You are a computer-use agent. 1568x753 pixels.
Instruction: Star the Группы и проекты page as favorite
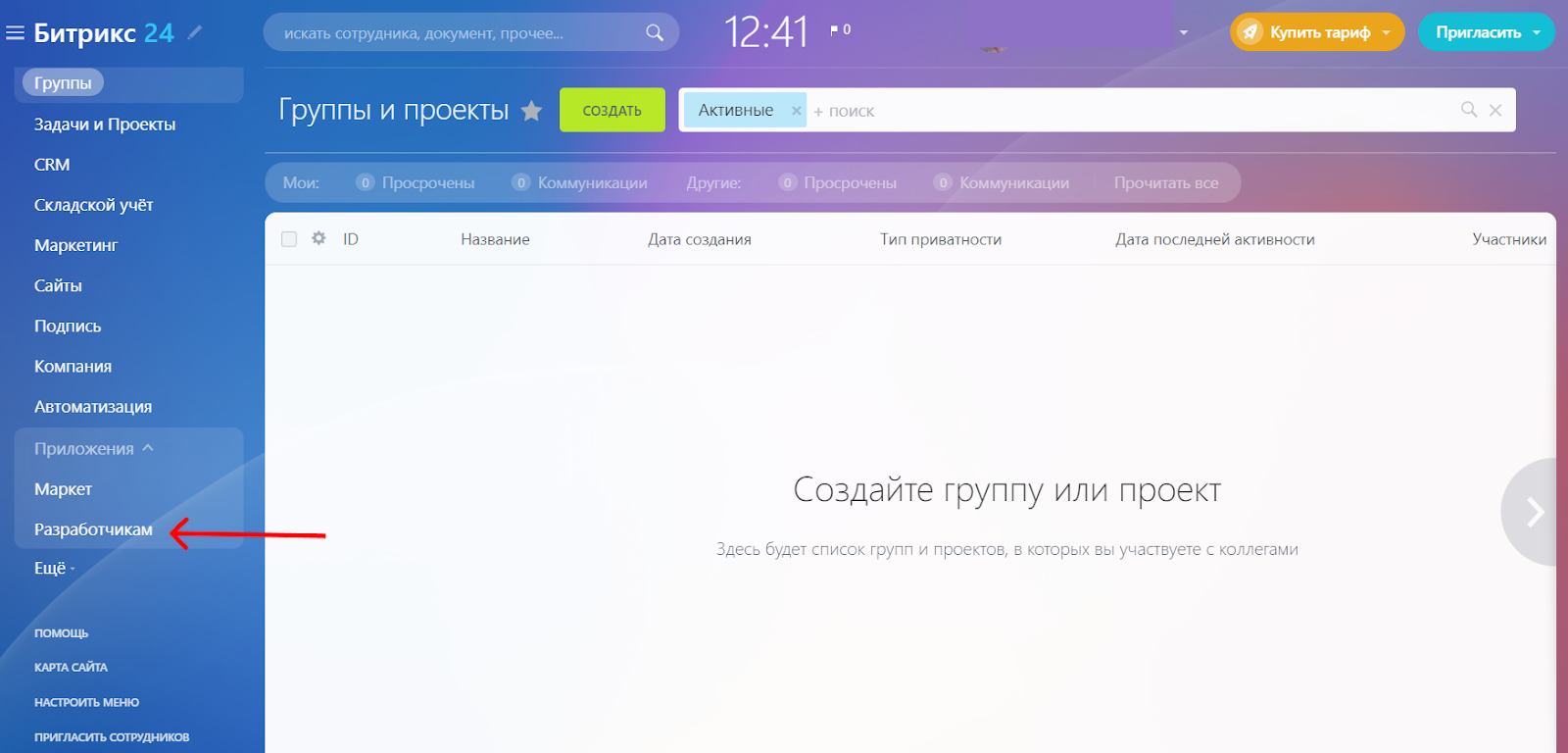point(531,111)
